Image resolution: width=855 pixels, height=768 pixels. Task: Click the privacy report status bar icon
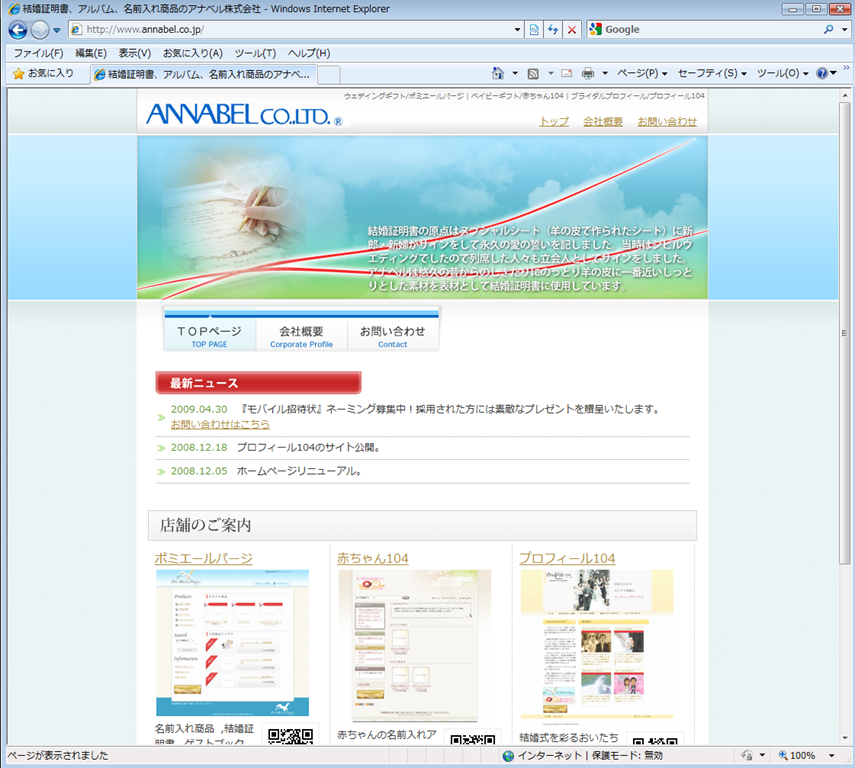[x=747, y=755]
